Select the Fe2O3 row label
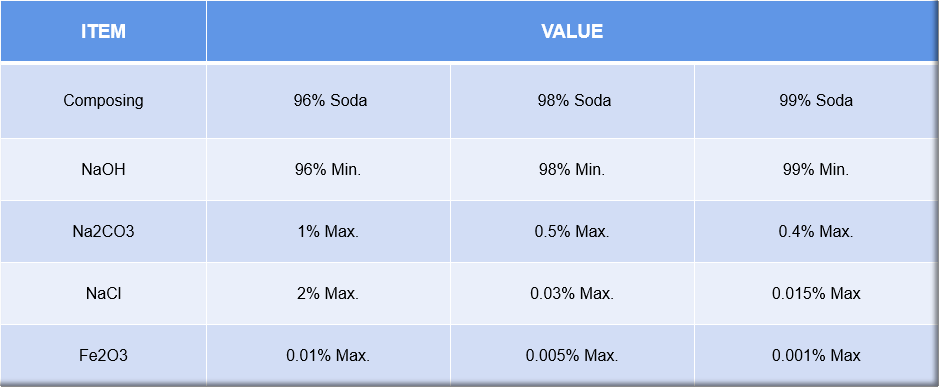Screen dimensions: 939x388 tap(103, 356)
